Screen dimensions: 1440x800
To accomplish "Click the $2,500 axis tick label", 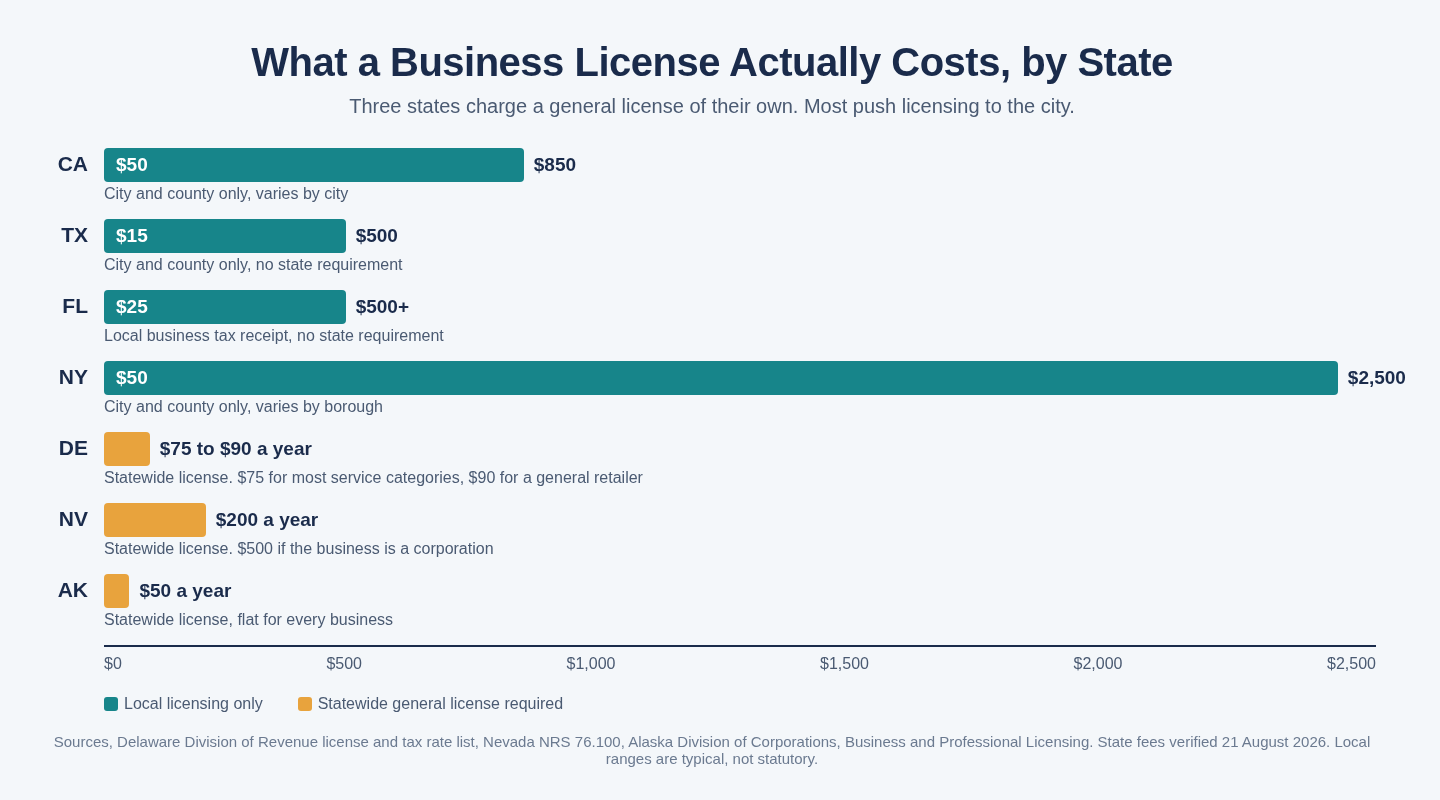I will [x=1351, y=664].
